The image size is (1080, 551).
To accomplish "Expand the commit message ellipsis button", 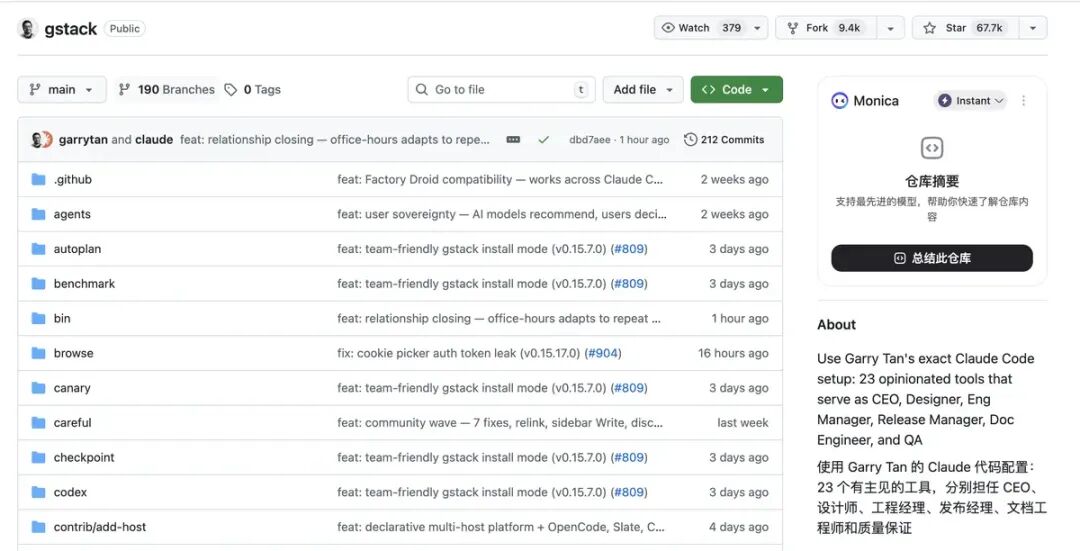I will coord(513,139).
